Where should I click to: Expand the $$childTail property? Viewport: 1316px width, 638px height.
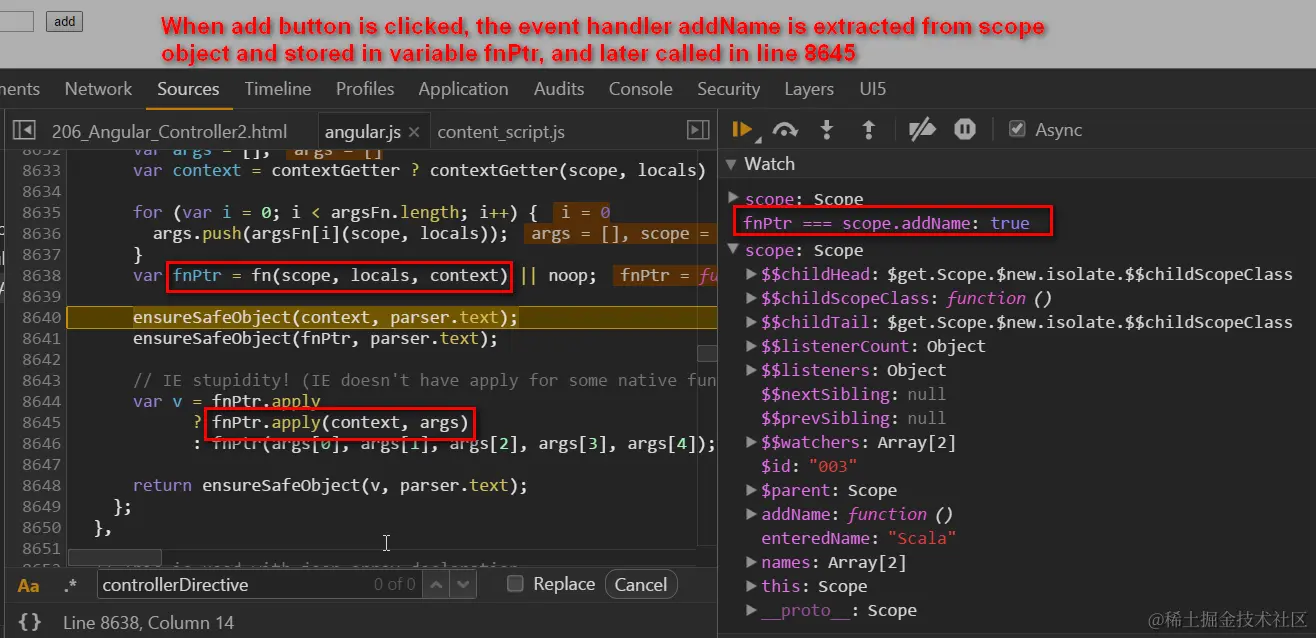(x=752, y=323)
